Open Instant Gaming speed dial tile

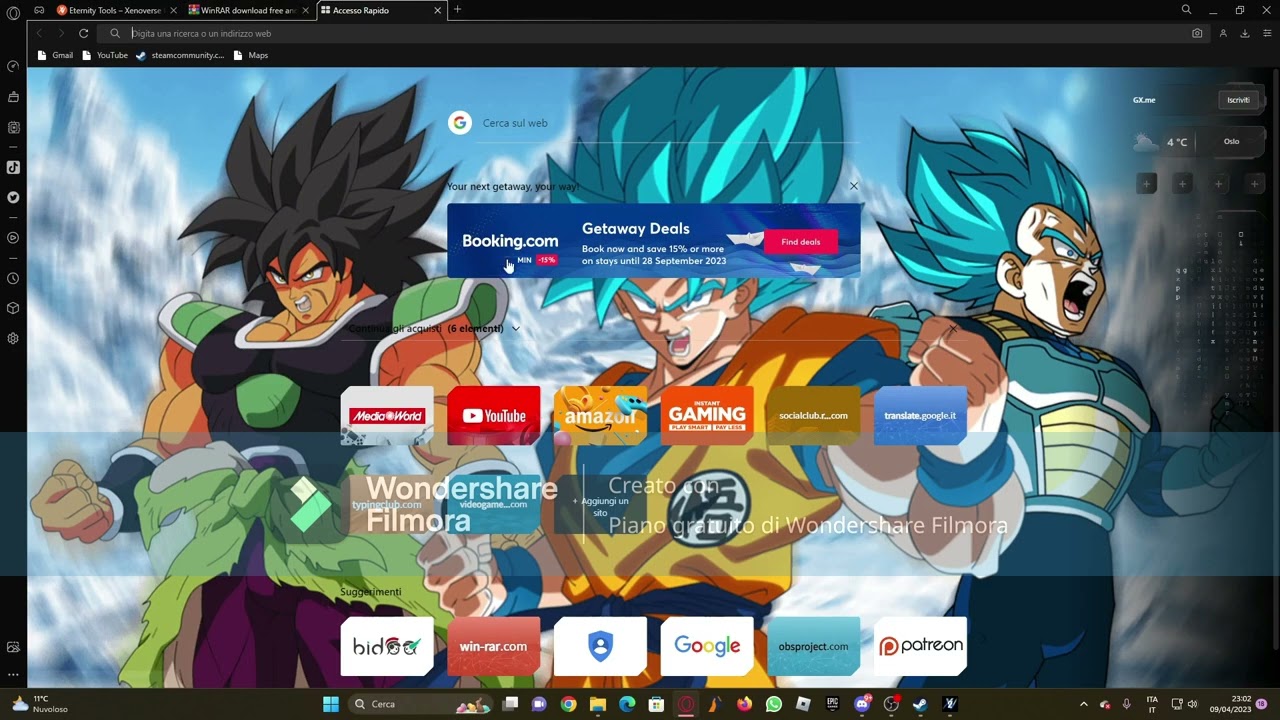[x=707, y=416]
